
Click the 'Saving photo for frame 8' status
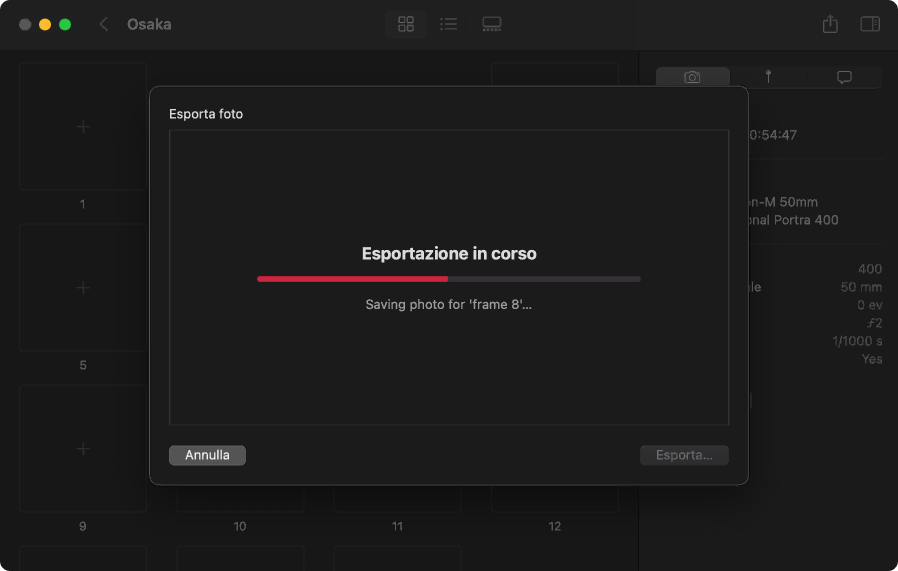449,305
